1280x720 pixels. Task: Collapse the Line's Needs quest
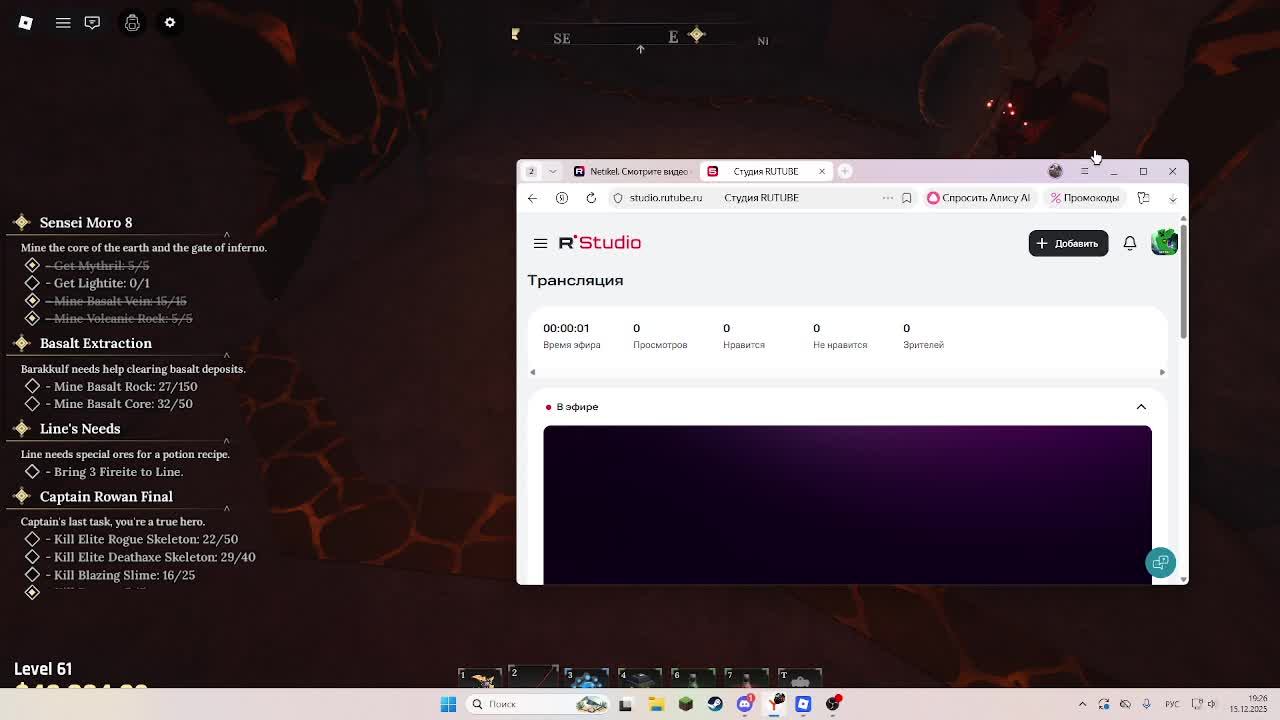pyautogui.click(x=226, y=441)
